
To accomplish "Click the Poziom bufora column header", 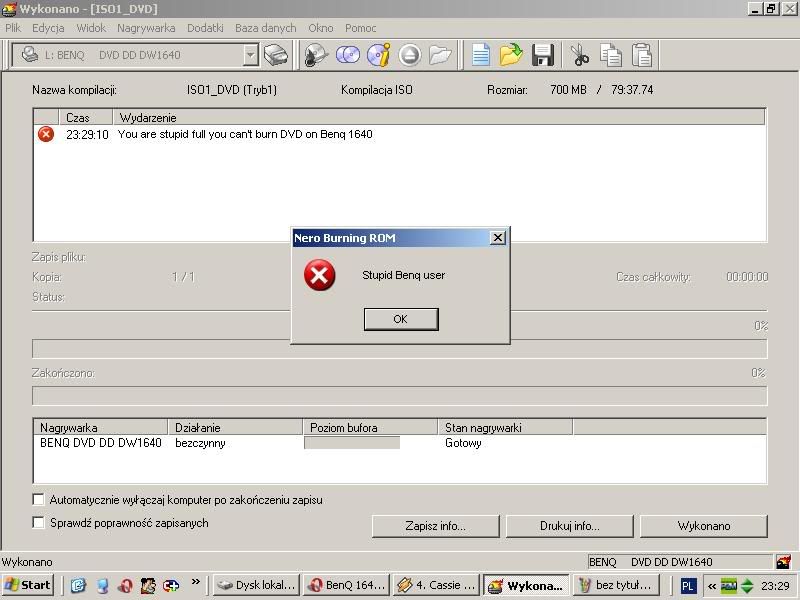I will click(x=370, y=427).
